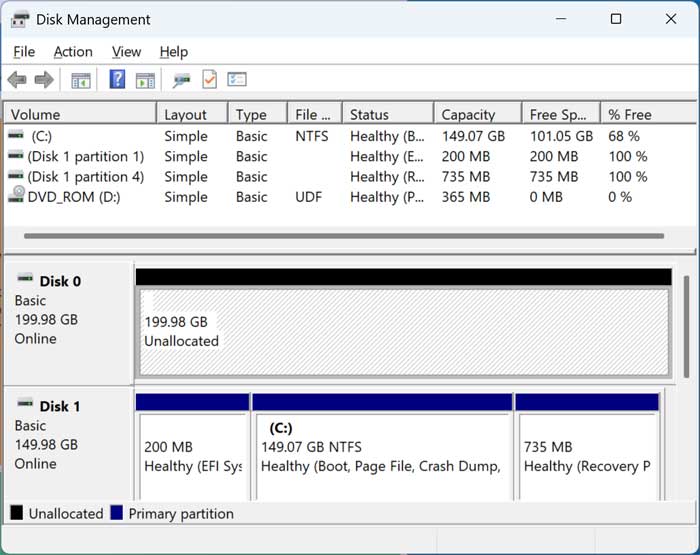This screenshot has height=555, width=700.
Task: Click the Healthy (P... status cell
Action: coord(387,197)
